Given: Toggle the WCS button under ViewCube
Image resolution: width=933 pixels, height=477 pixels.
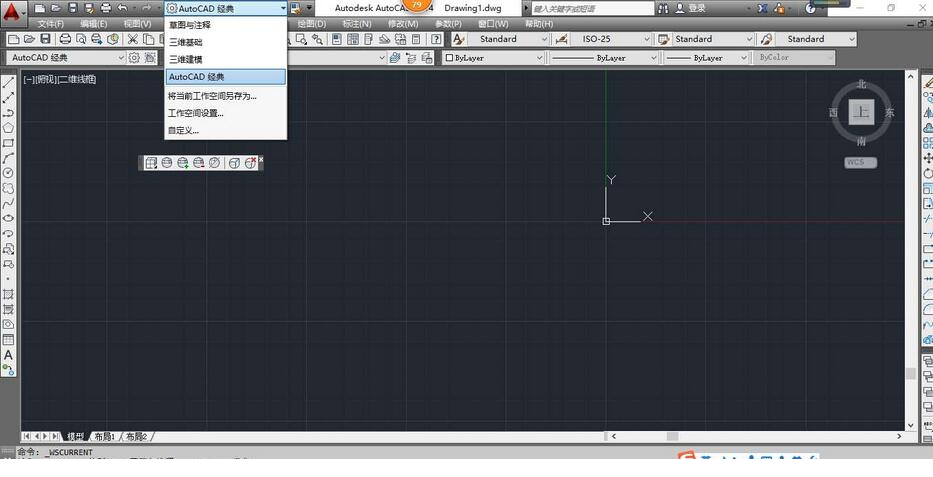Looking at the screenshot, I should point(860,162).
